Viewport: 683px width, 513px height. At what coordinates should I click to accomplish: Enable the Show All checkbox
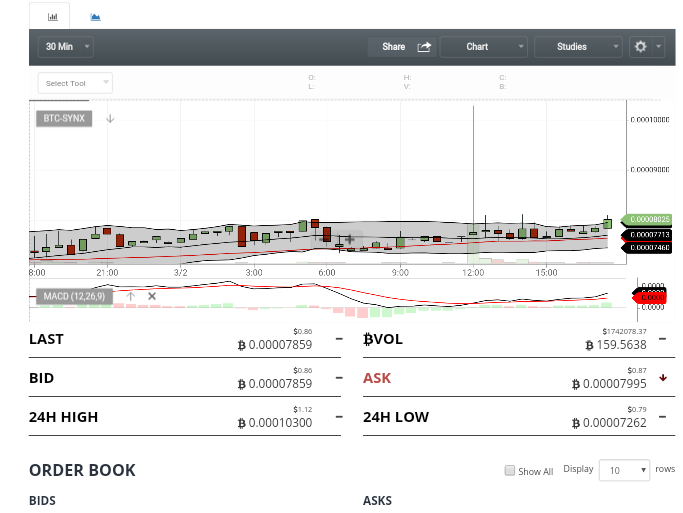click(509, 470)
